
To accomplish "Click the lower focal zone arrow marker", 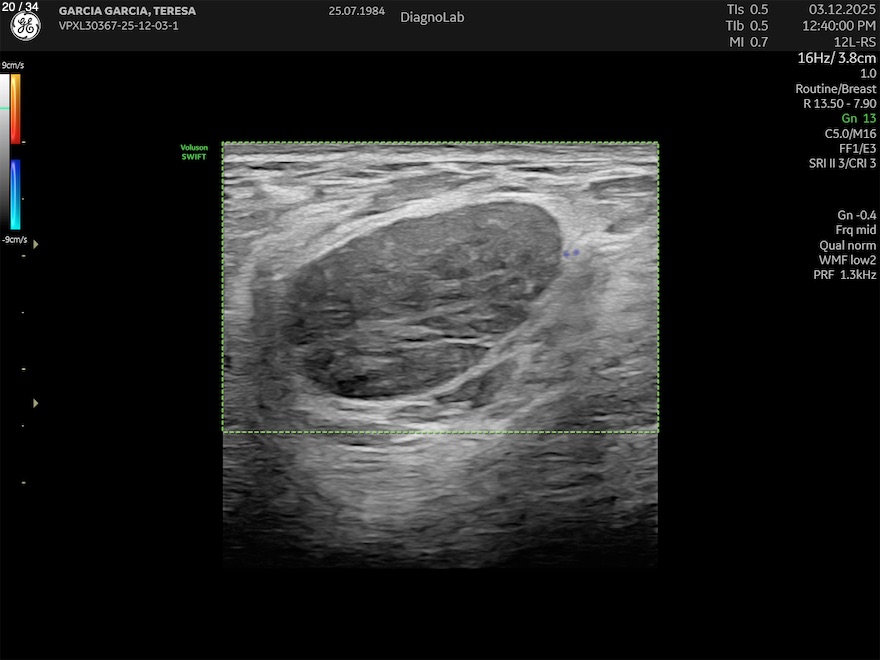I will coord(36,403).
